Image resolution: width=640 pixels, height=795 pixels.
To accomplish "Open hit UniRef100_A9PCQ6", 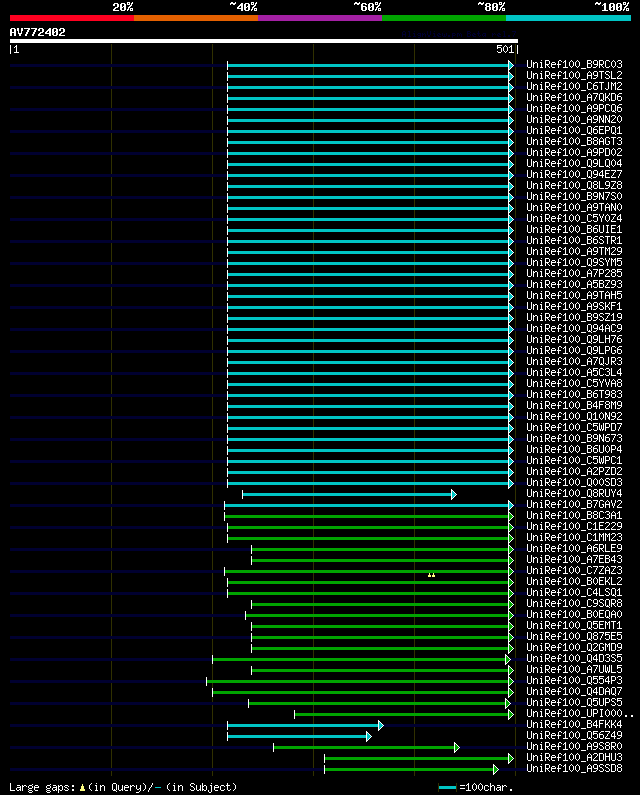I will (574, 109).
